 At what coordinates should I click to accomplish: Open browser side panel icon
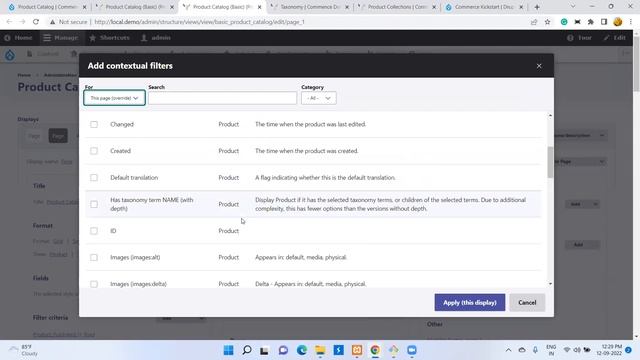tap(604, 22)
